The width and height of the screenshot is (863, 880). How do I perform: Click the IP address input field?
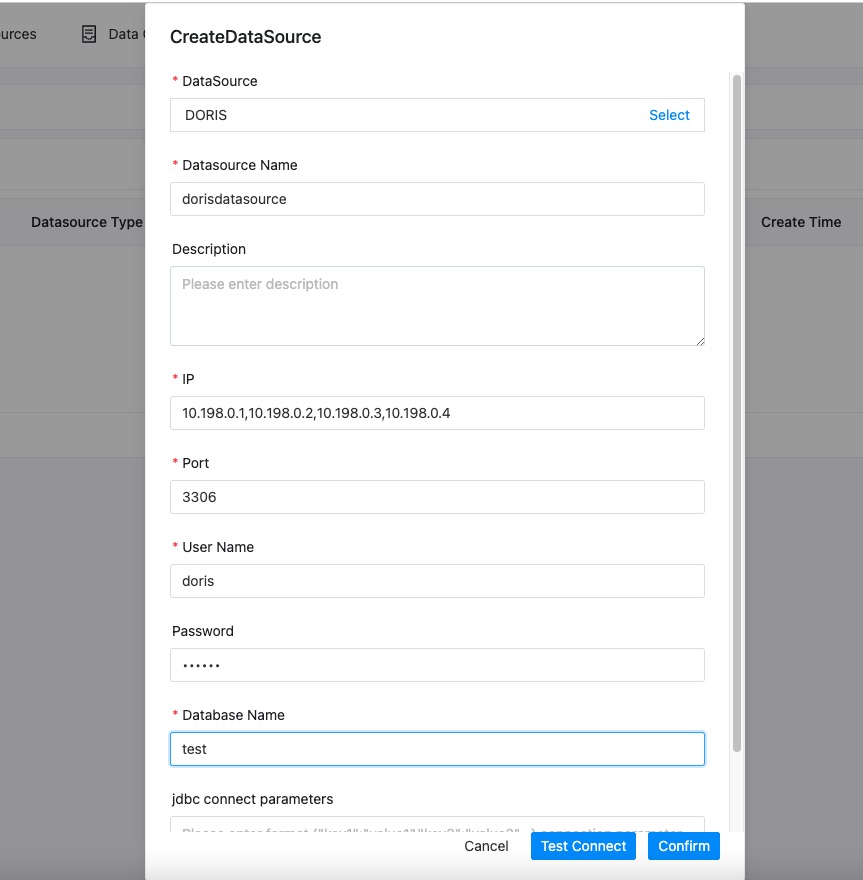437,413
